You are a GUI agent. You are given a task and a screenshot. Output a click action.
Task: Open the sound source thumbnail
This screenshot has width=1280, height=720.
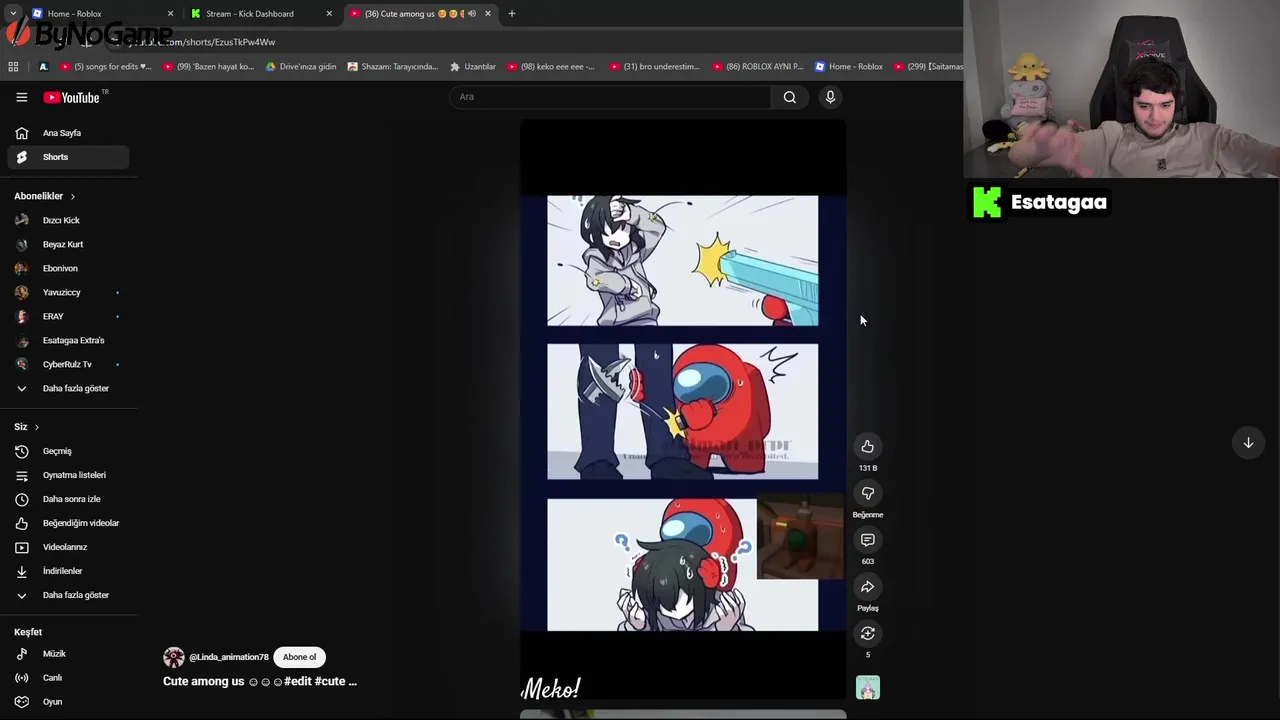tap(868, 687)
